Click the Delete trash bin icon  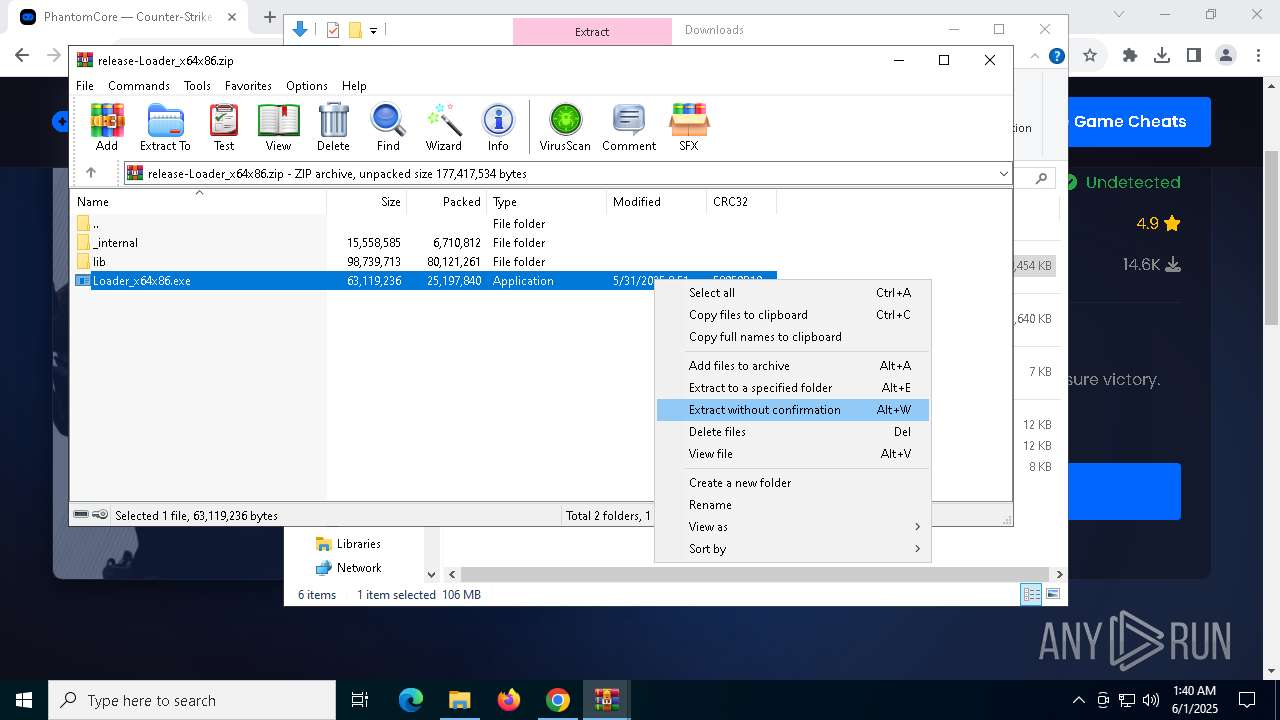pos(333,127)
